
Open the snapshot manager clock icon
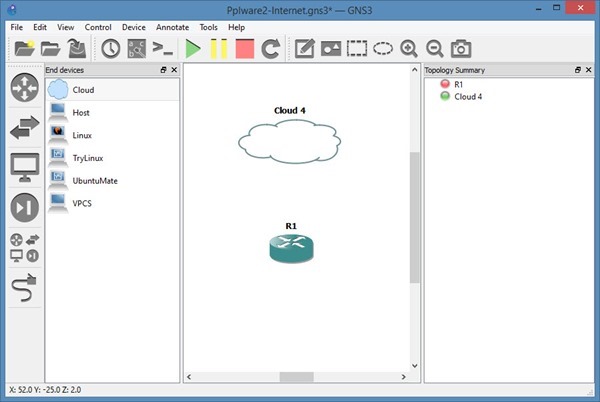[x=111, y=49]
